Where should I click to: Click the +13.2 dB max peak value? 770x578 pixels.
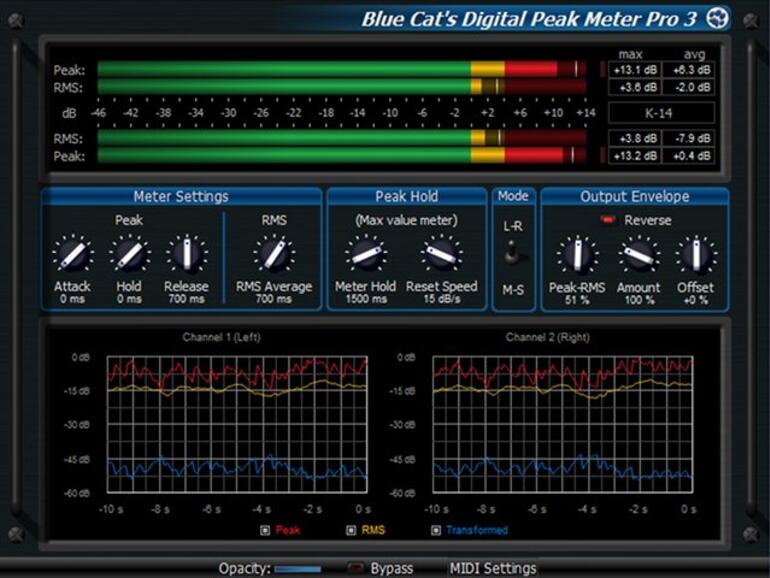pos(635,156)
